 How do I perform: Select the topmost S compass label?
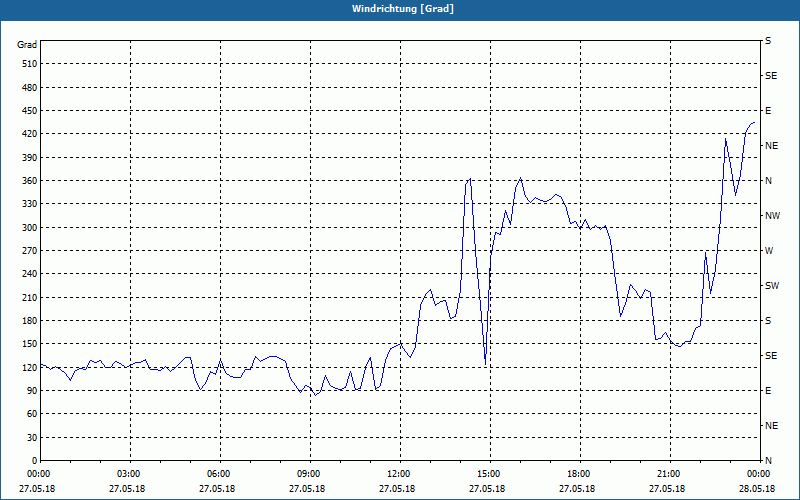(x=768, y=41)
